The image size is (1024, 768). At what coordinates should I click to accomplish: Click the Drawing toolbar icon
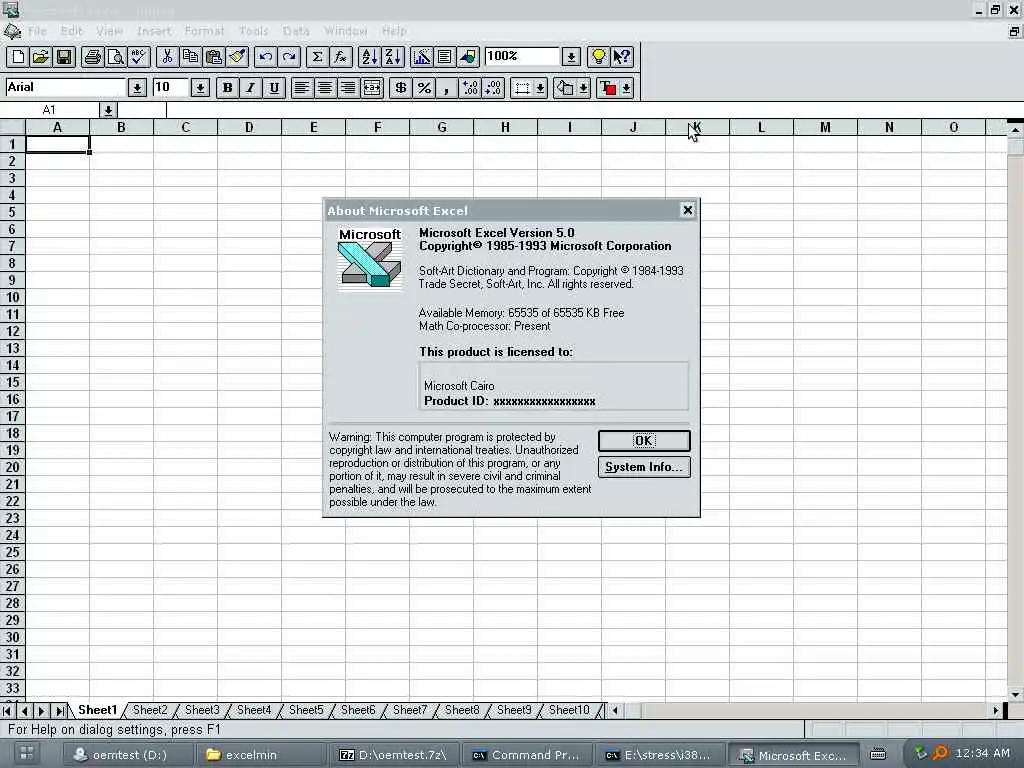tap(468, 57)
